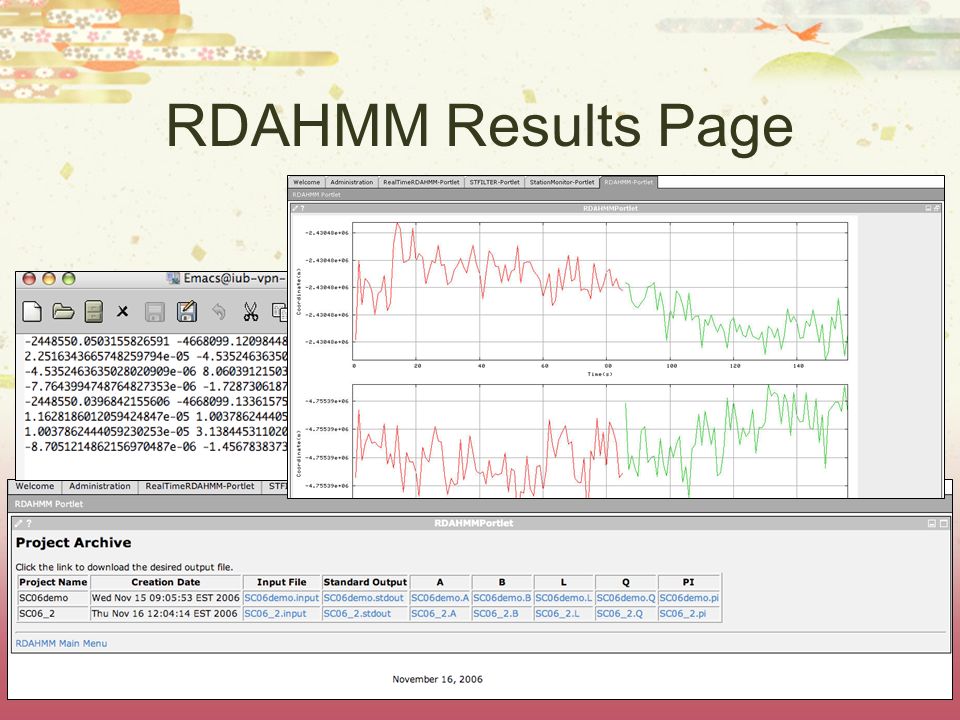Download the SC06_2.Q file

click(x=620, y=613)
